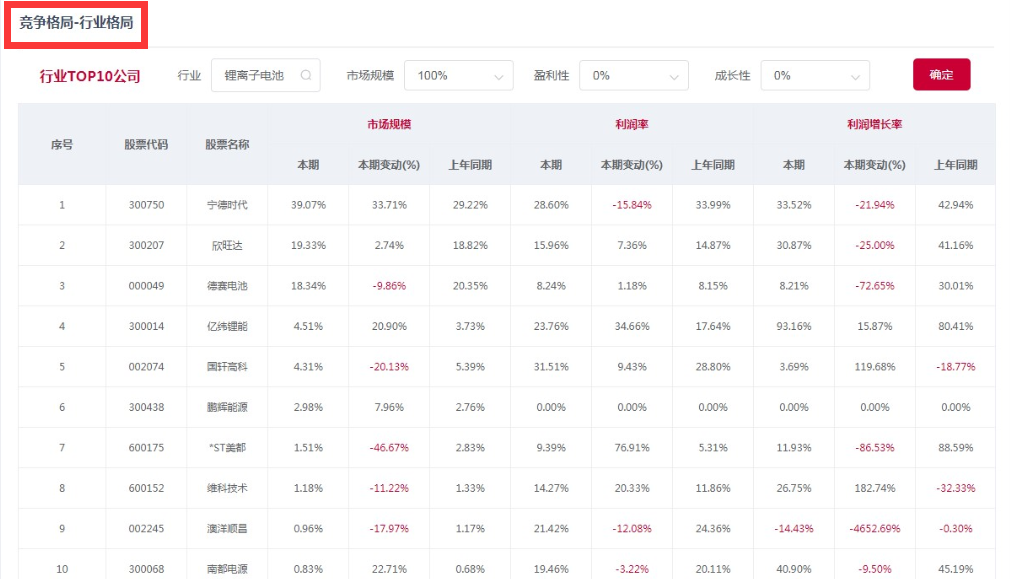Click the 市场规模 column group header
1012x579 pixels.
point(389,125)
